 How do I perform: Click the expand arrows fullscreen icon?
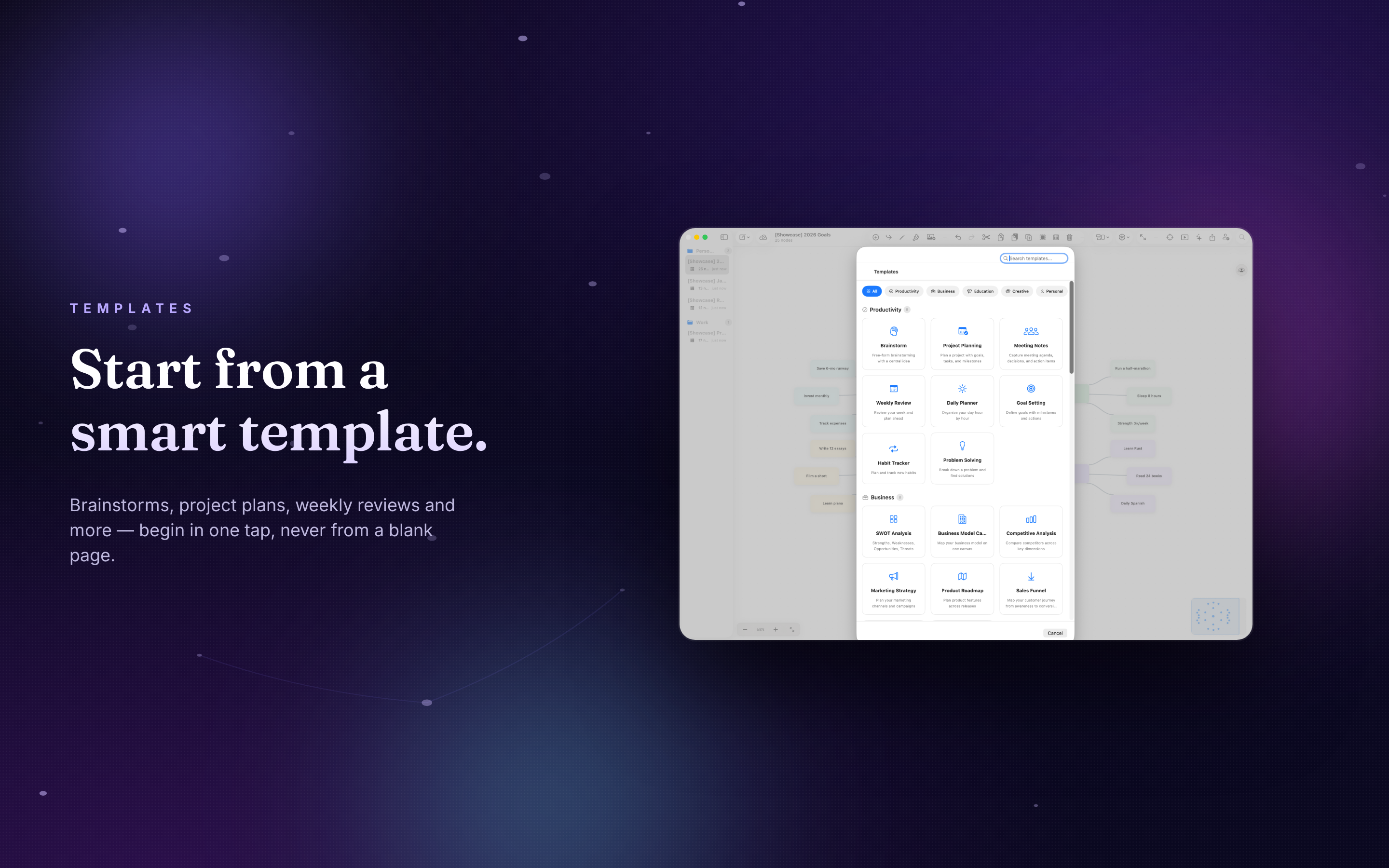1143,237
